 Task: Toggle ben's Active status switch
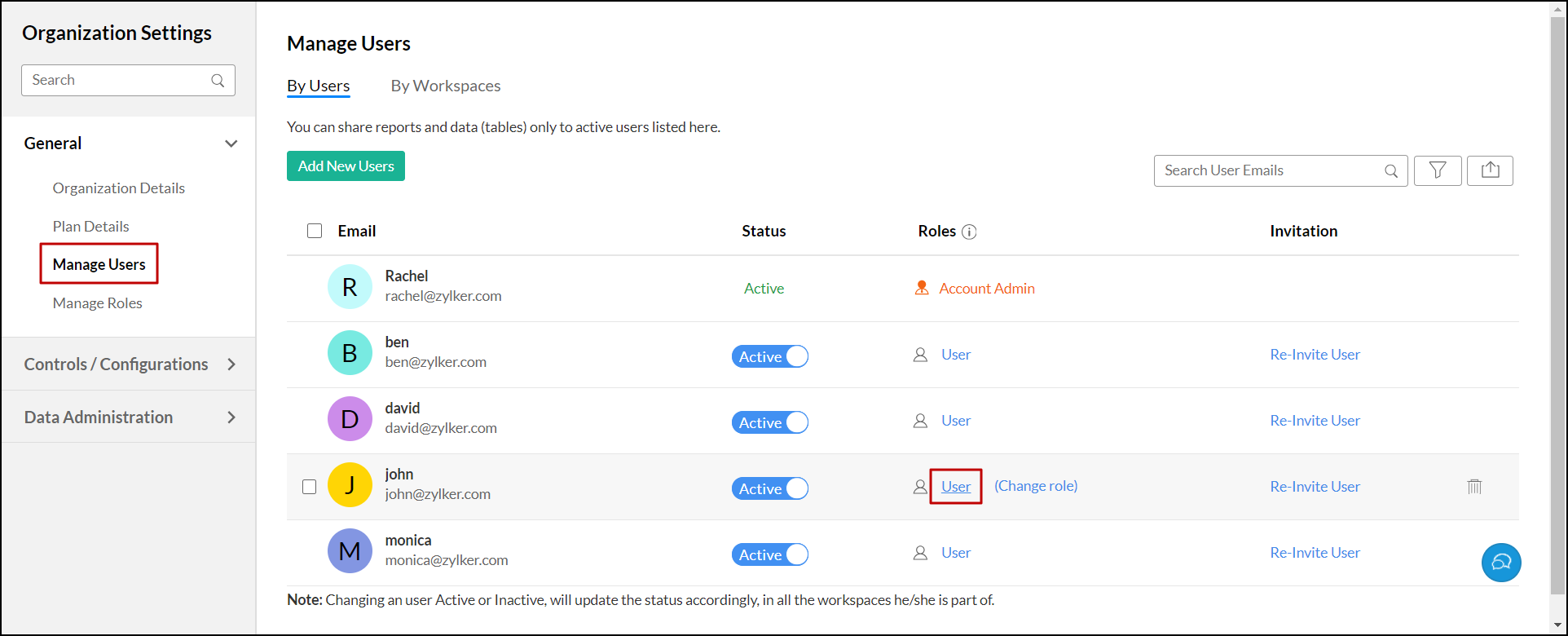(769, 356)
